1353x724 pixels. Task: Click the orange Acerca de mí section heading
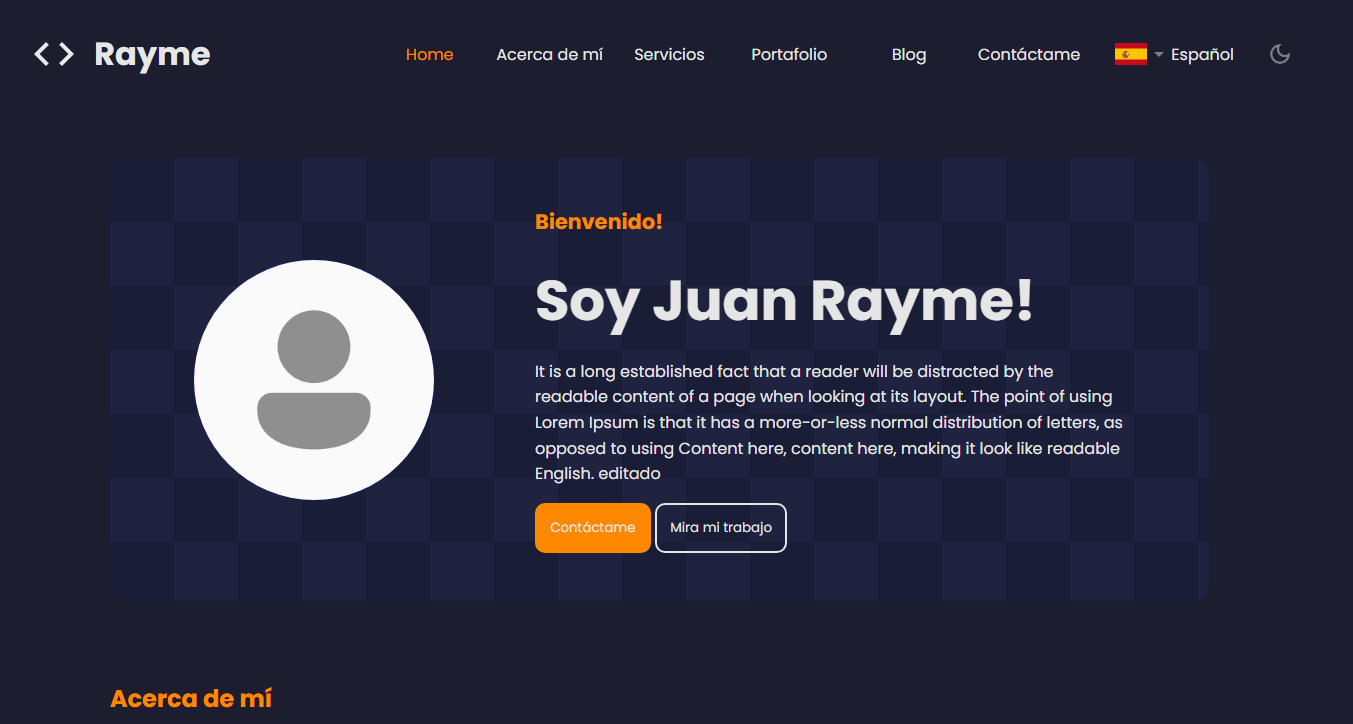tap(191, 698)
